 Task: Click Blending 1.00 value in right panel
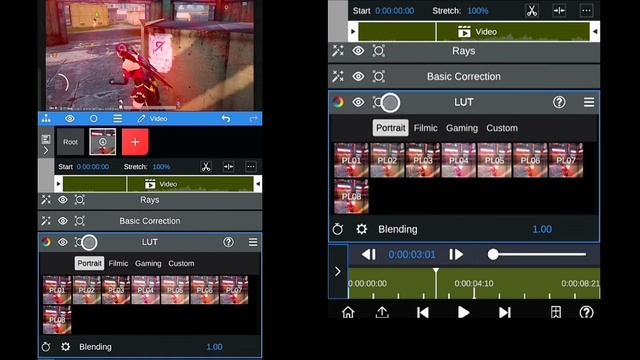coord(542,229)
